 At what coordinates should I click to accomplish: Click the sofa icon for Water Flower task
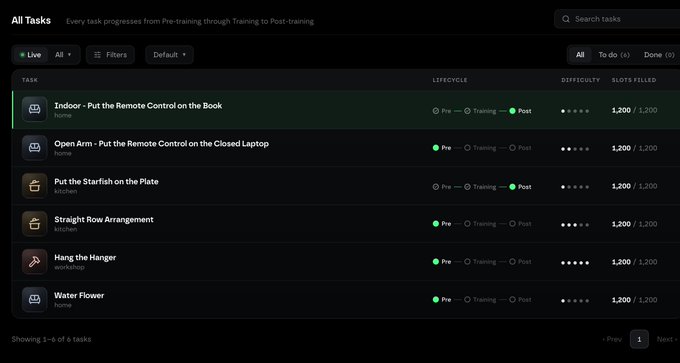tap(35, 299)
